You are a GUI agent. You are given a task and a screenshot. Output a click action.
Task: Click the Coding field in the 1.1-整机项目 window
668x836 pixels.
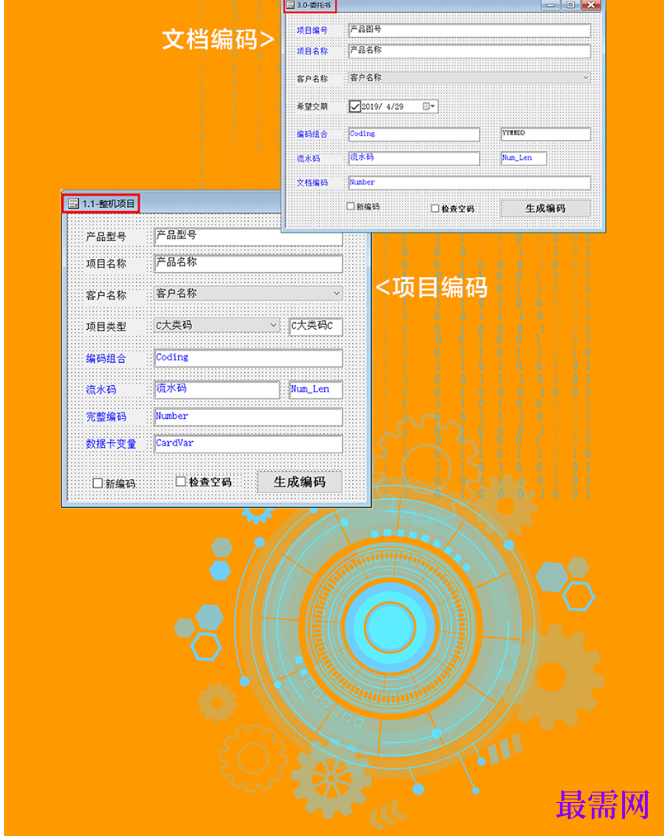(x=248, y=358)
